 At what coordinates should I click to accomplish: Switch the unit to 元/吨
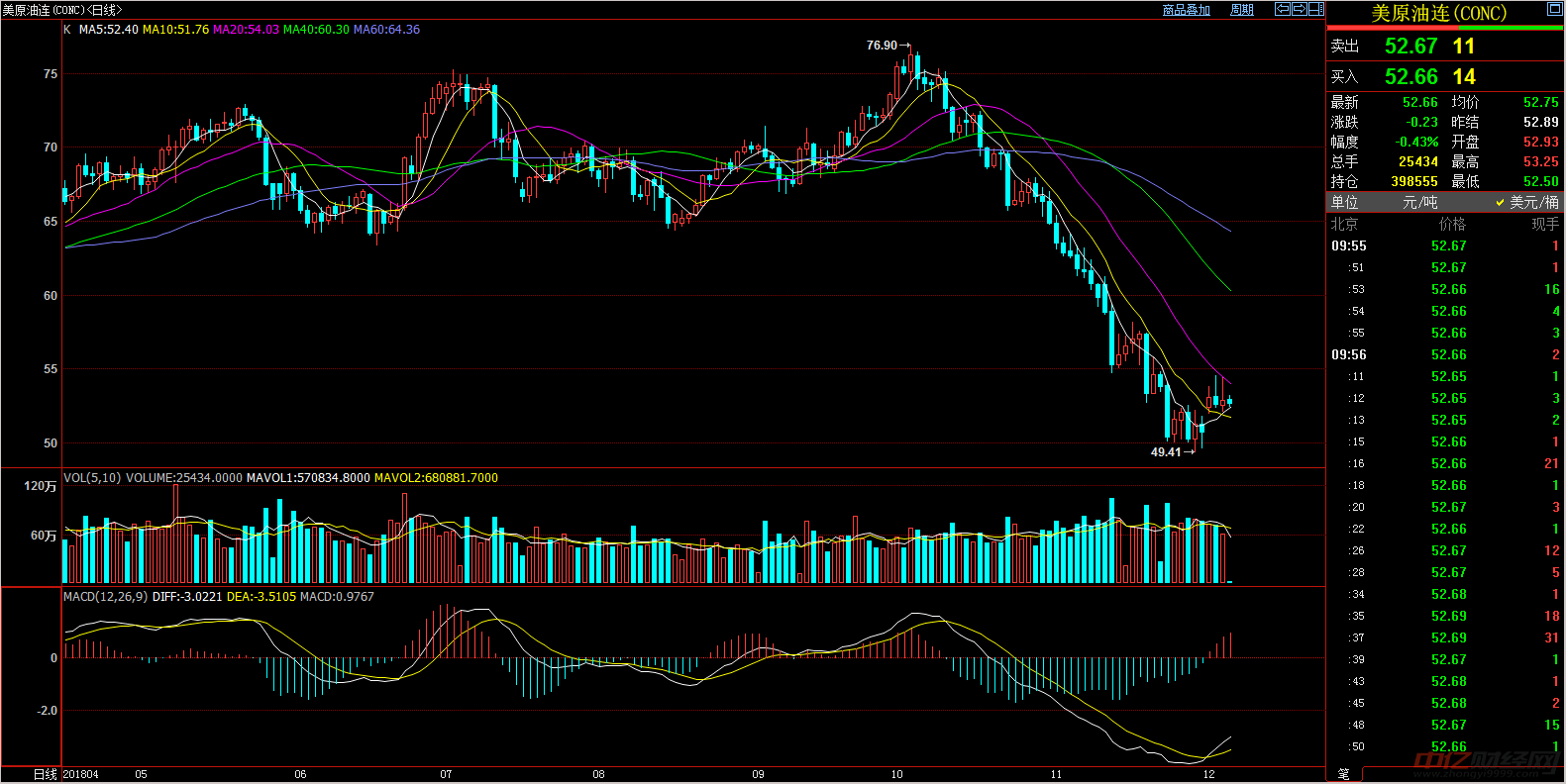tap(1419, 202)
